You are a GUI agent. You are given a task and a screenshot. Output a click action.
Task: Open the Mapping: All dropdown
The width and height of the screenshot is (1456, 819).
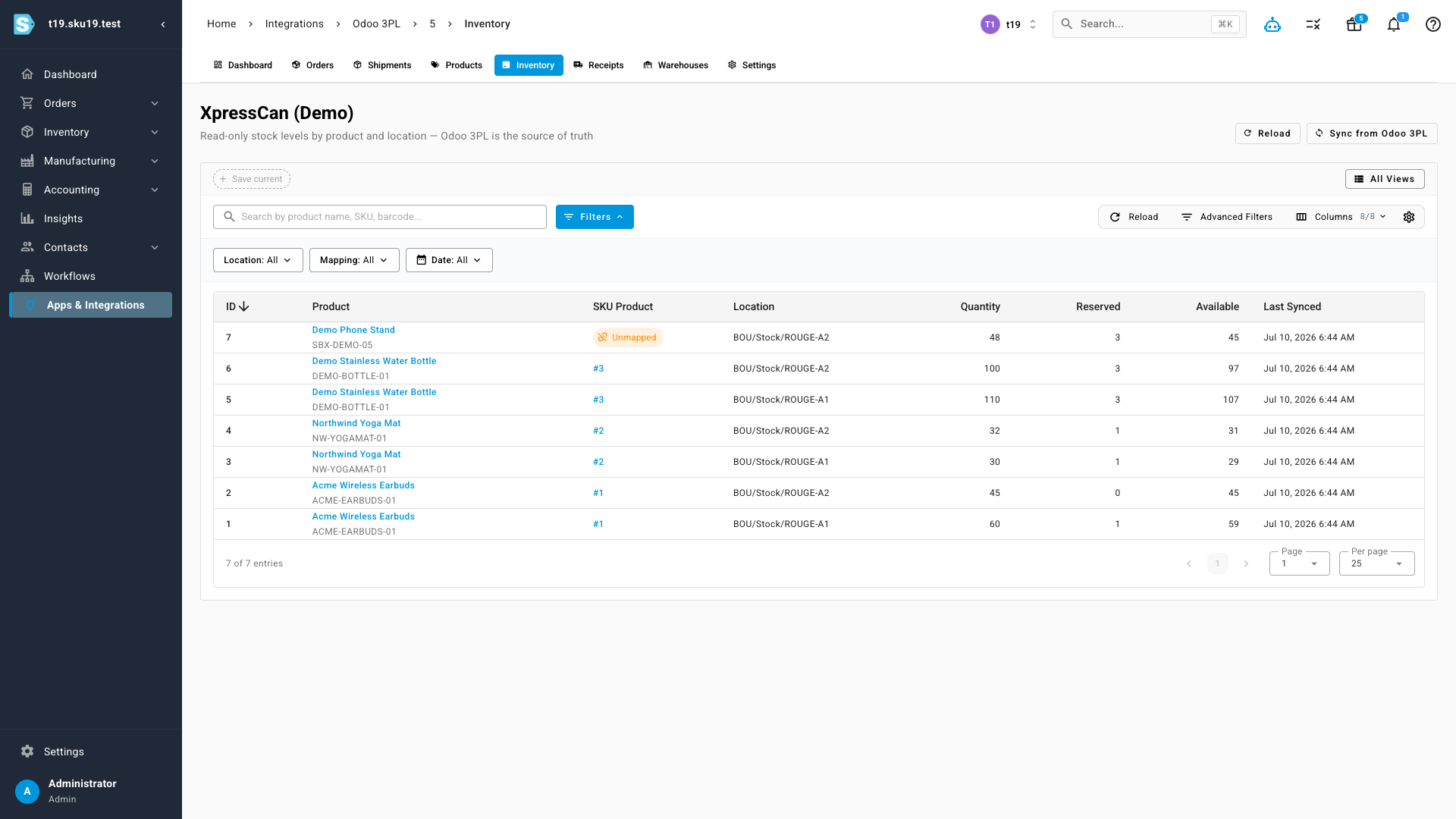[x=354, y=260]
